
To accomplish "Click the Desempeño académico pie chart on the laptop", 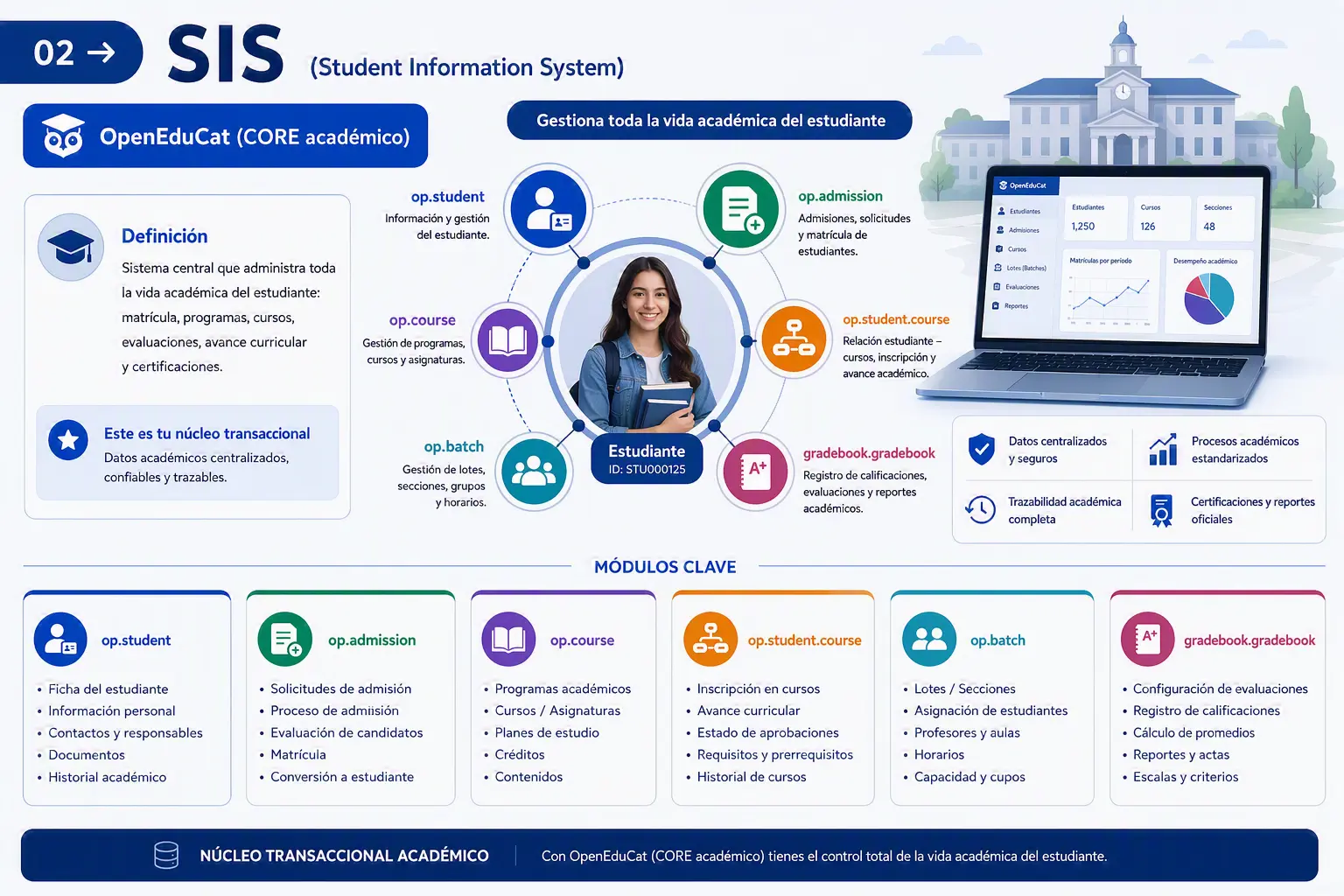I will click(1208, 297).
